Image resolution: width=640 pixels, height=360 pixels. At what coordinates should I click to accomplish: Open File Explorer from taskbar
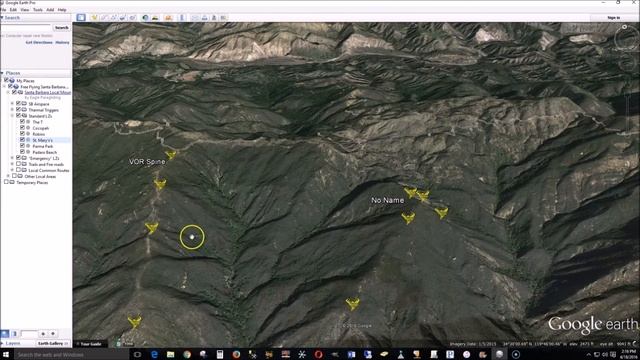click(171, 354)
